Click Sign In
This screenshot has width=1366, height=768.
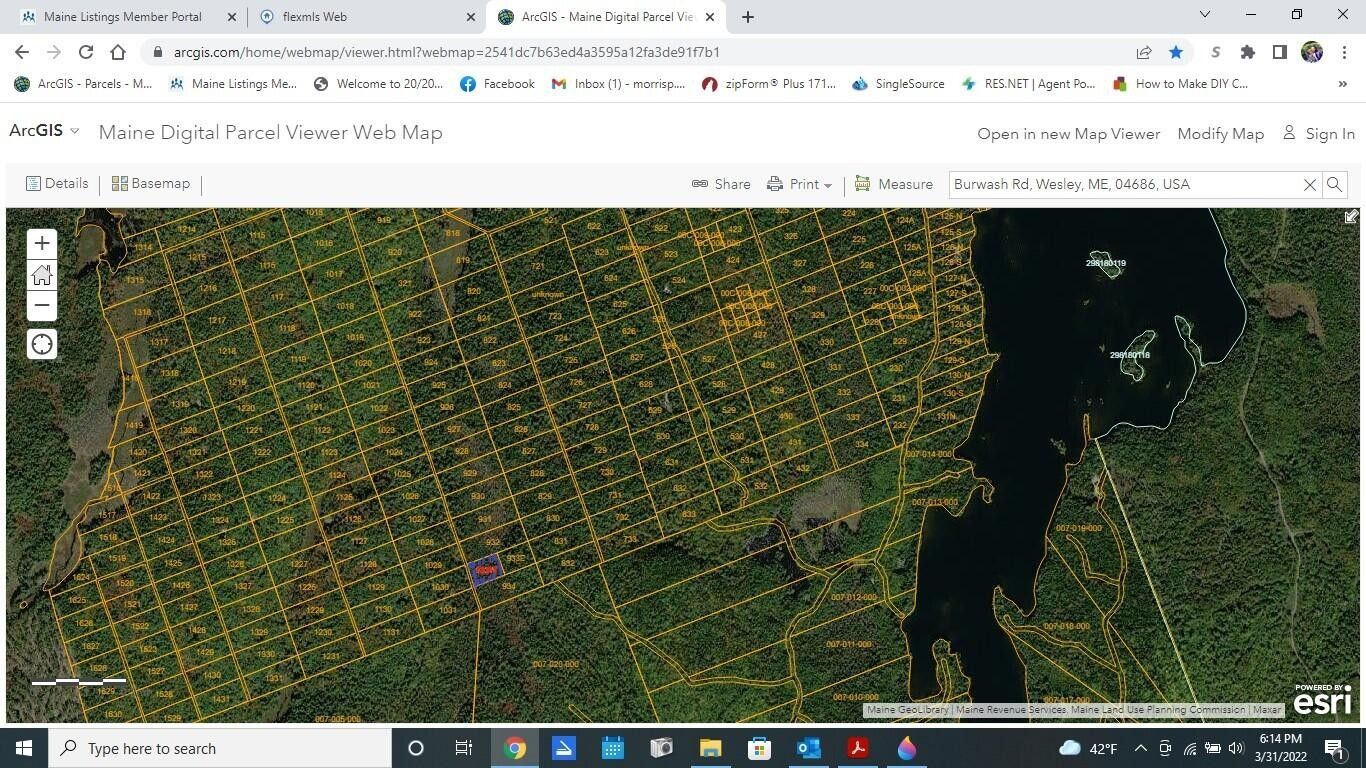point(1319,134)
